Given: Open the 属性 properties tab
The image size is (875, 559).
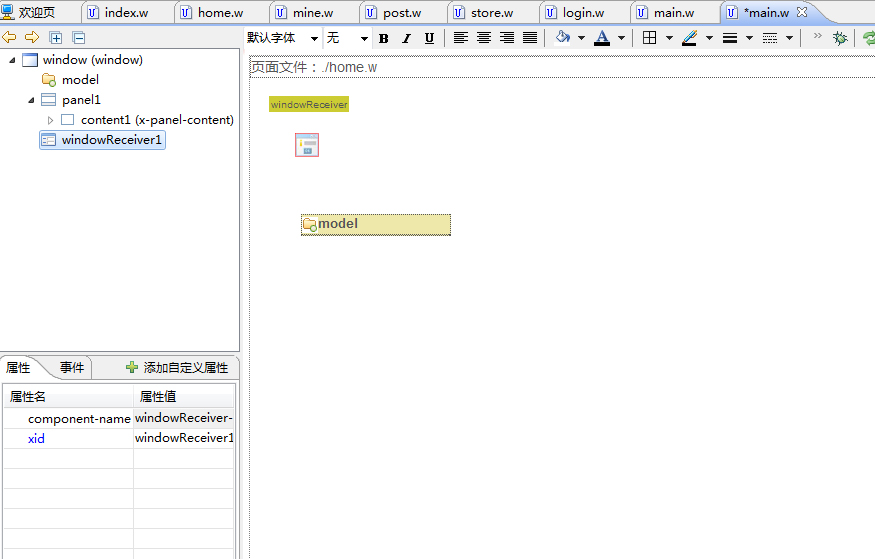Looking at the screenshot, I should pos(18,368).
